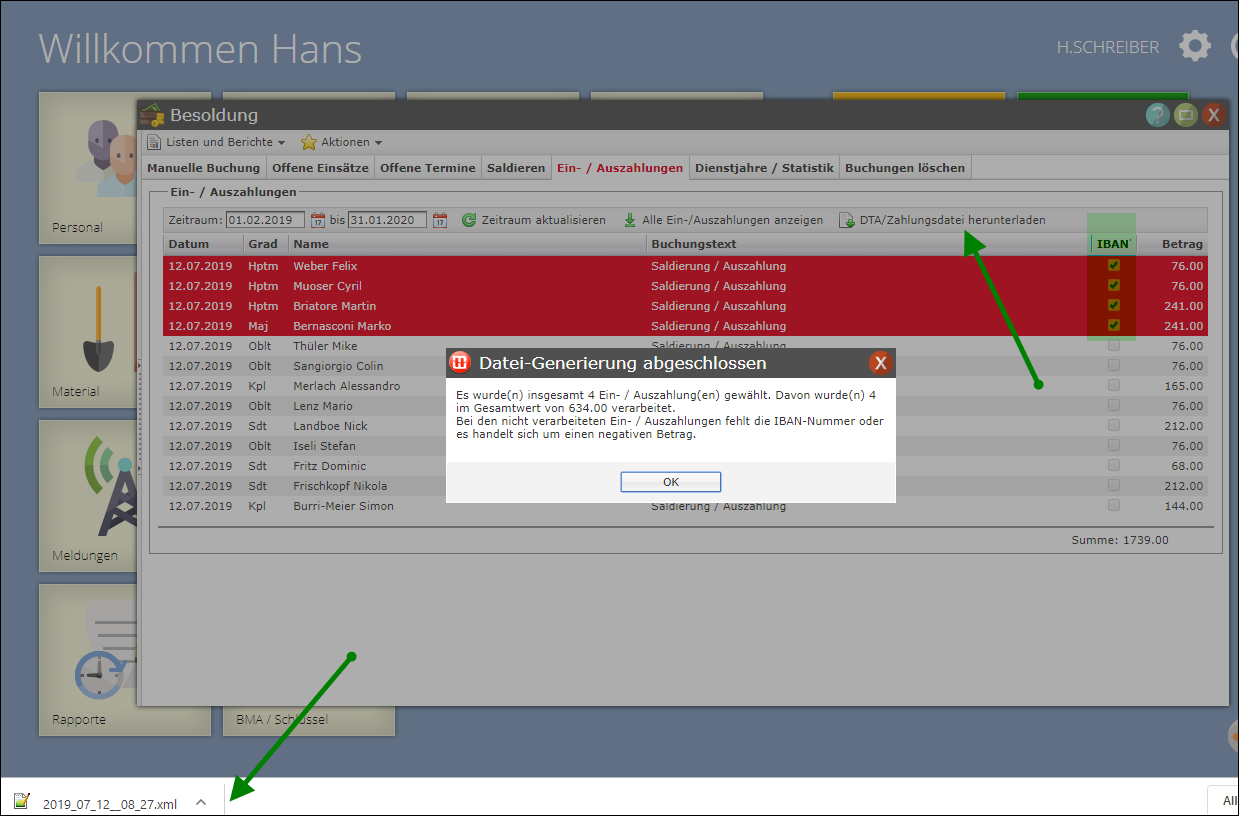Click Alle Ein-/Auszahlungen anzeigen

point(731,220)
